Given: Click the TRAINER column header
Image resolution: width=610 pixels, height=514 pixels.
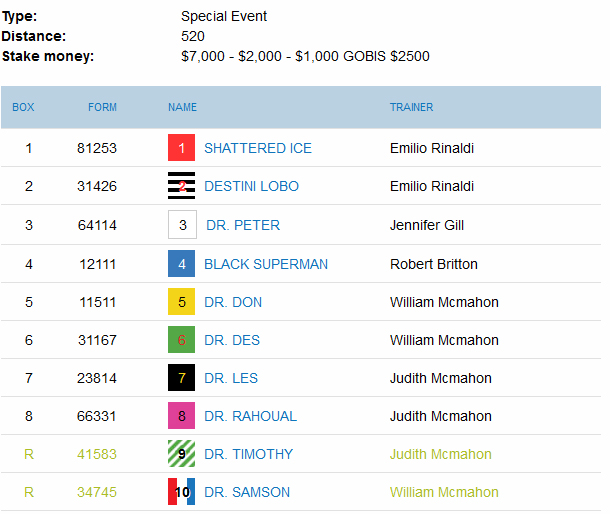Looking at the screenshot, I should click(x=412, y=107).
